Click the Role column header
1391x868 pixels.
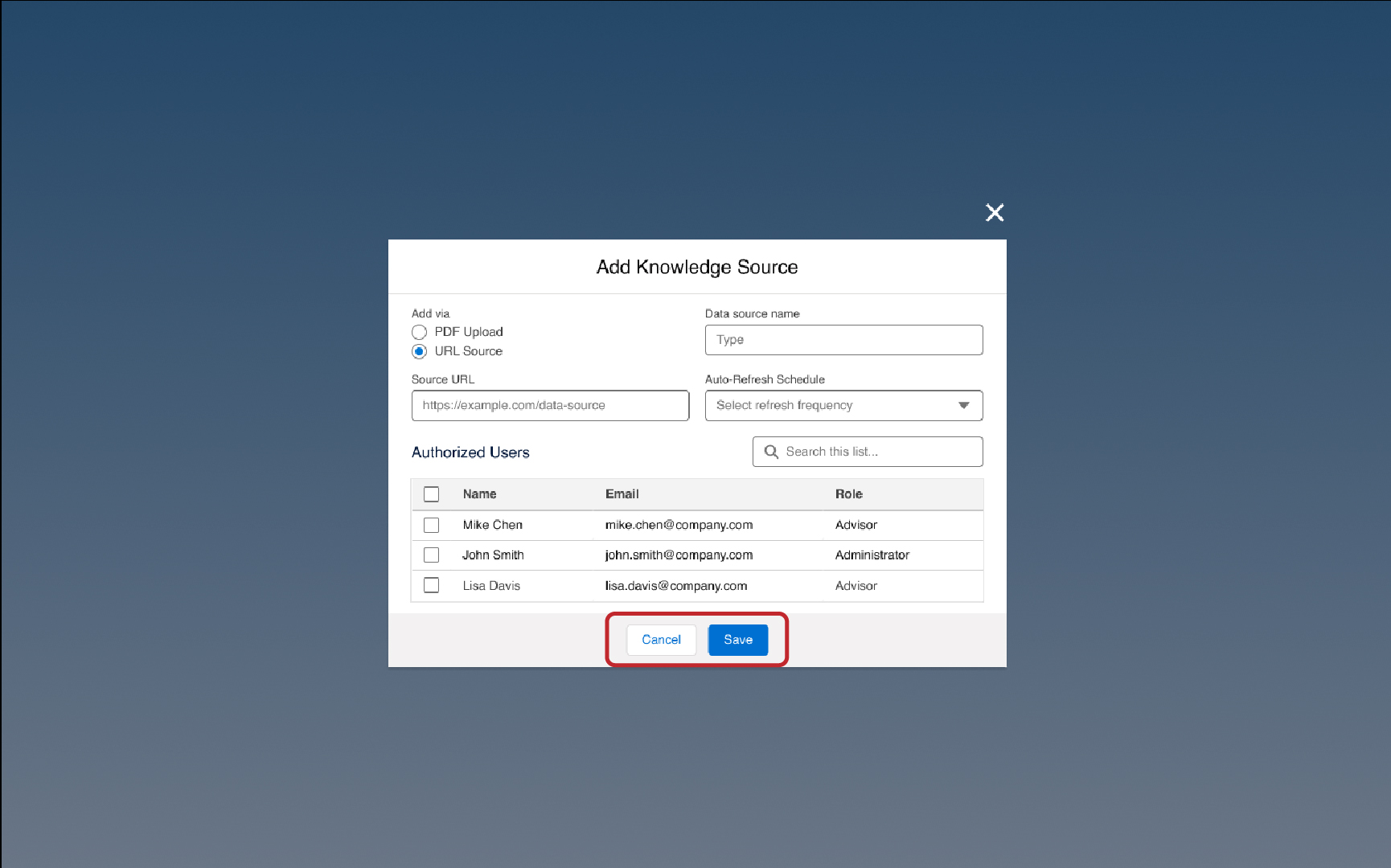[848, 494]
